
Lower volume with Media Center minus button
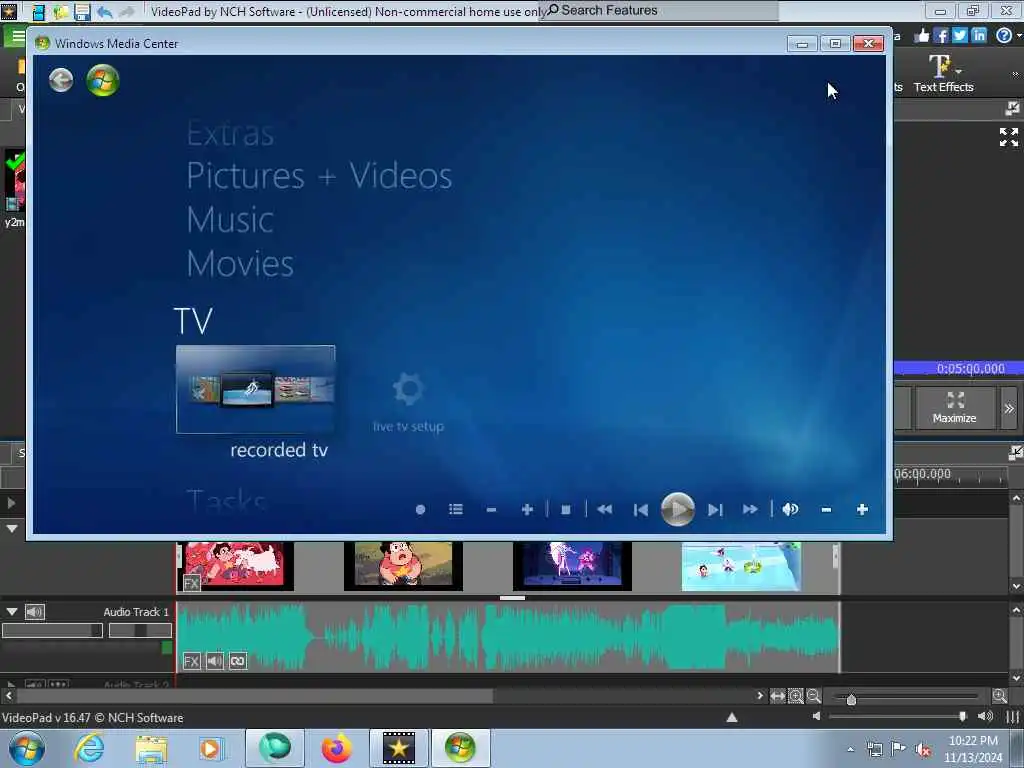[826, 509]
